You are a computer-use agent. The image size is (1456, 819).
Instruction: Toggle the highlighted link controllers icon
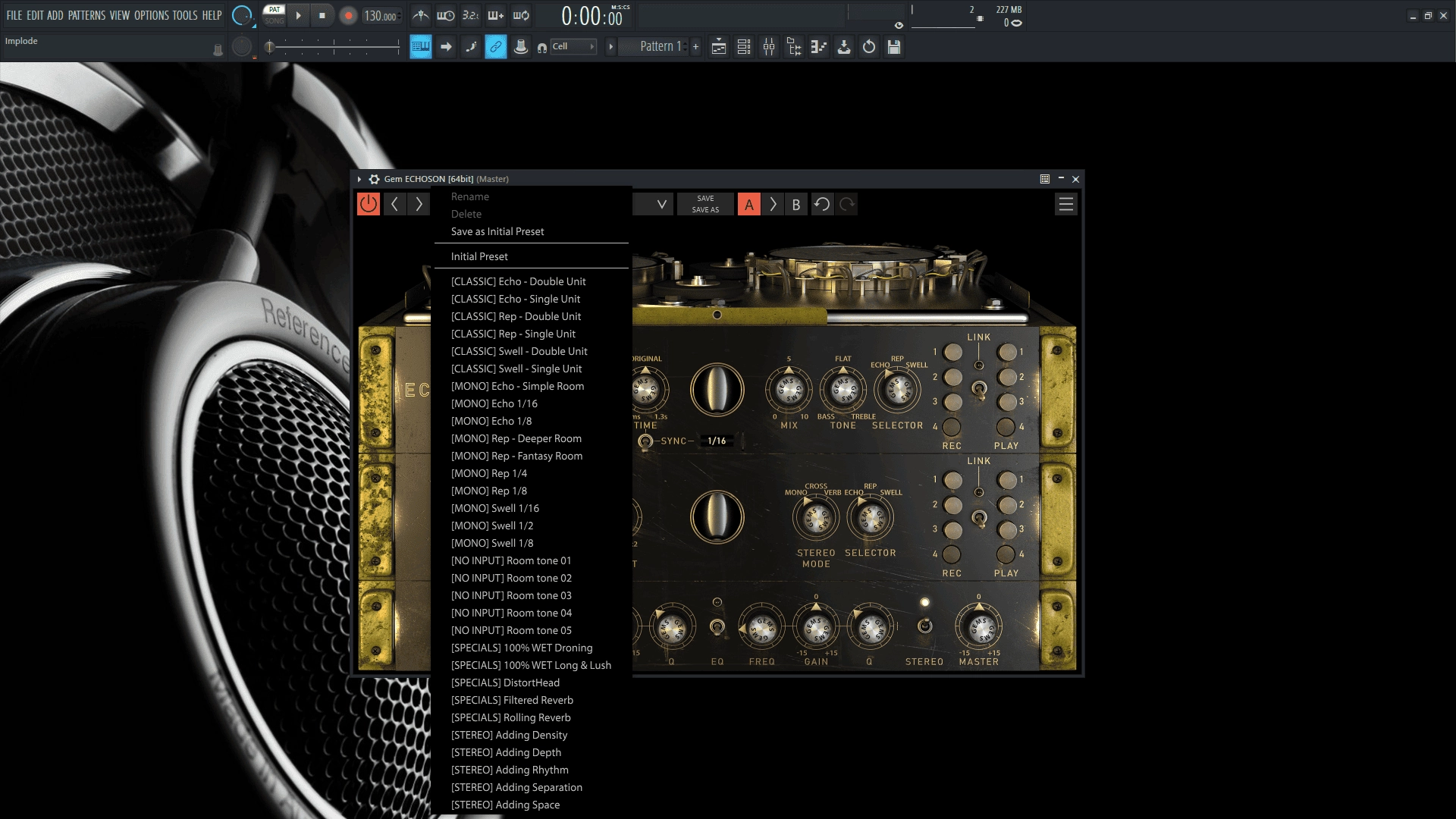(x=496, y=47)
